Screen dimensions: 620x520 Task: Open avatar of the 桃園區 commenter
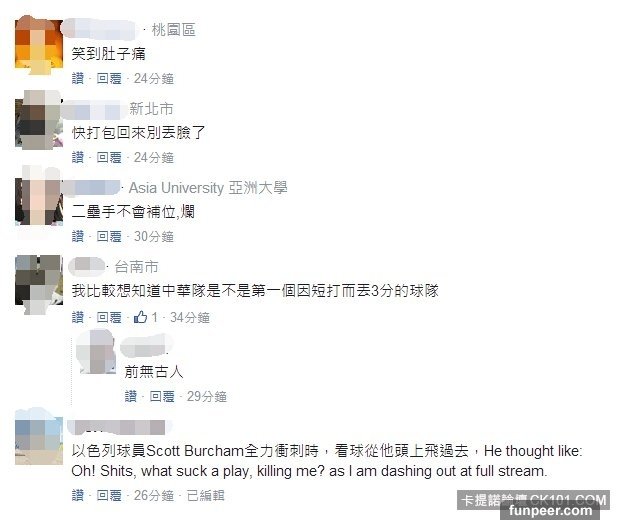coord(39,44)
